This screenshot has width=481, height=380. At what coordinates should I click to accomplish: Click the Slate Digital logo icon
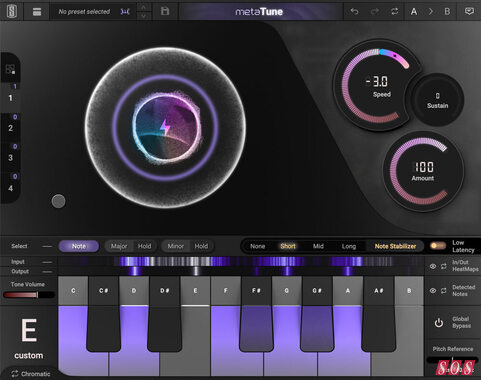12,11
